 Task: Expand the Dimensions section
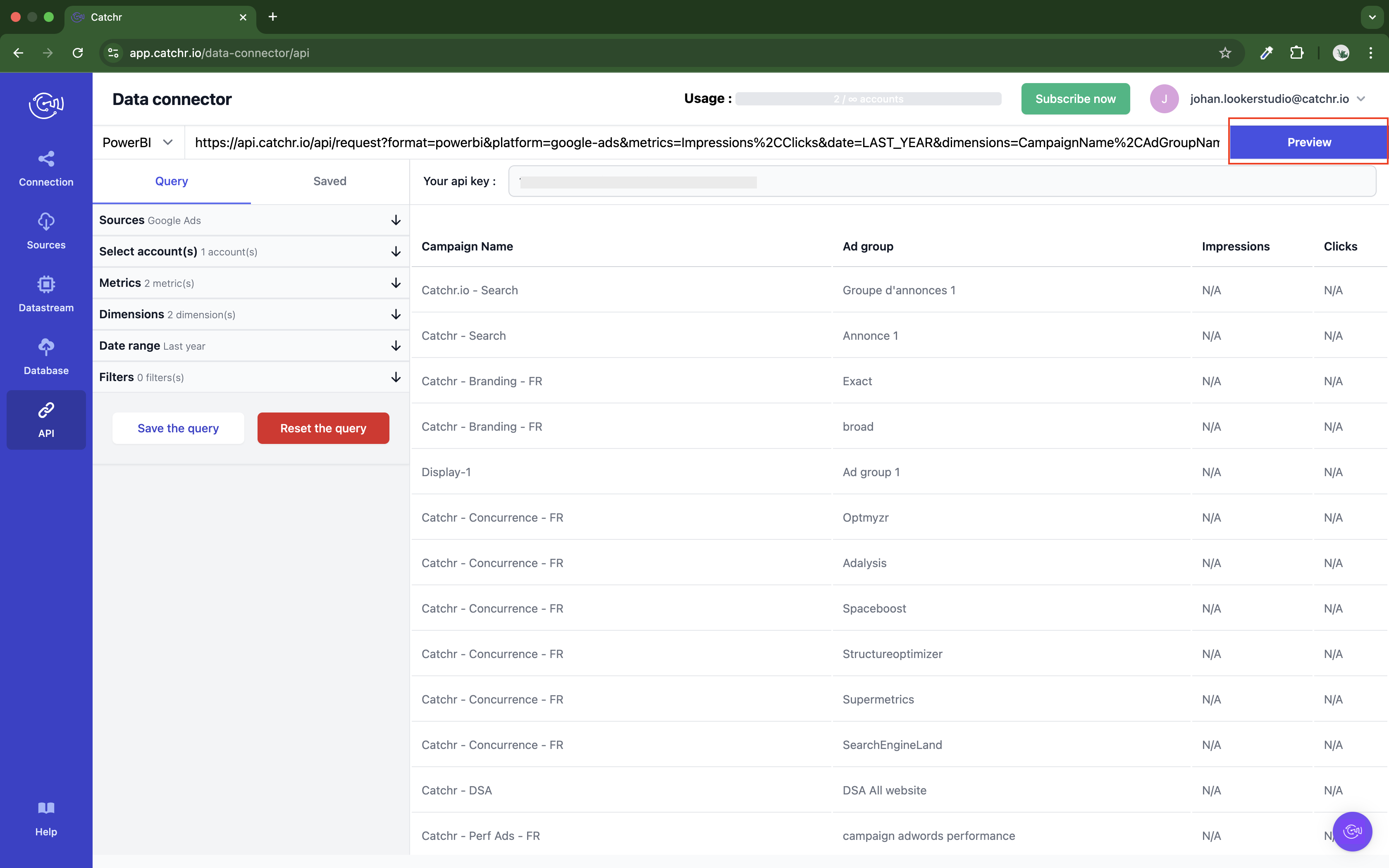251,314
